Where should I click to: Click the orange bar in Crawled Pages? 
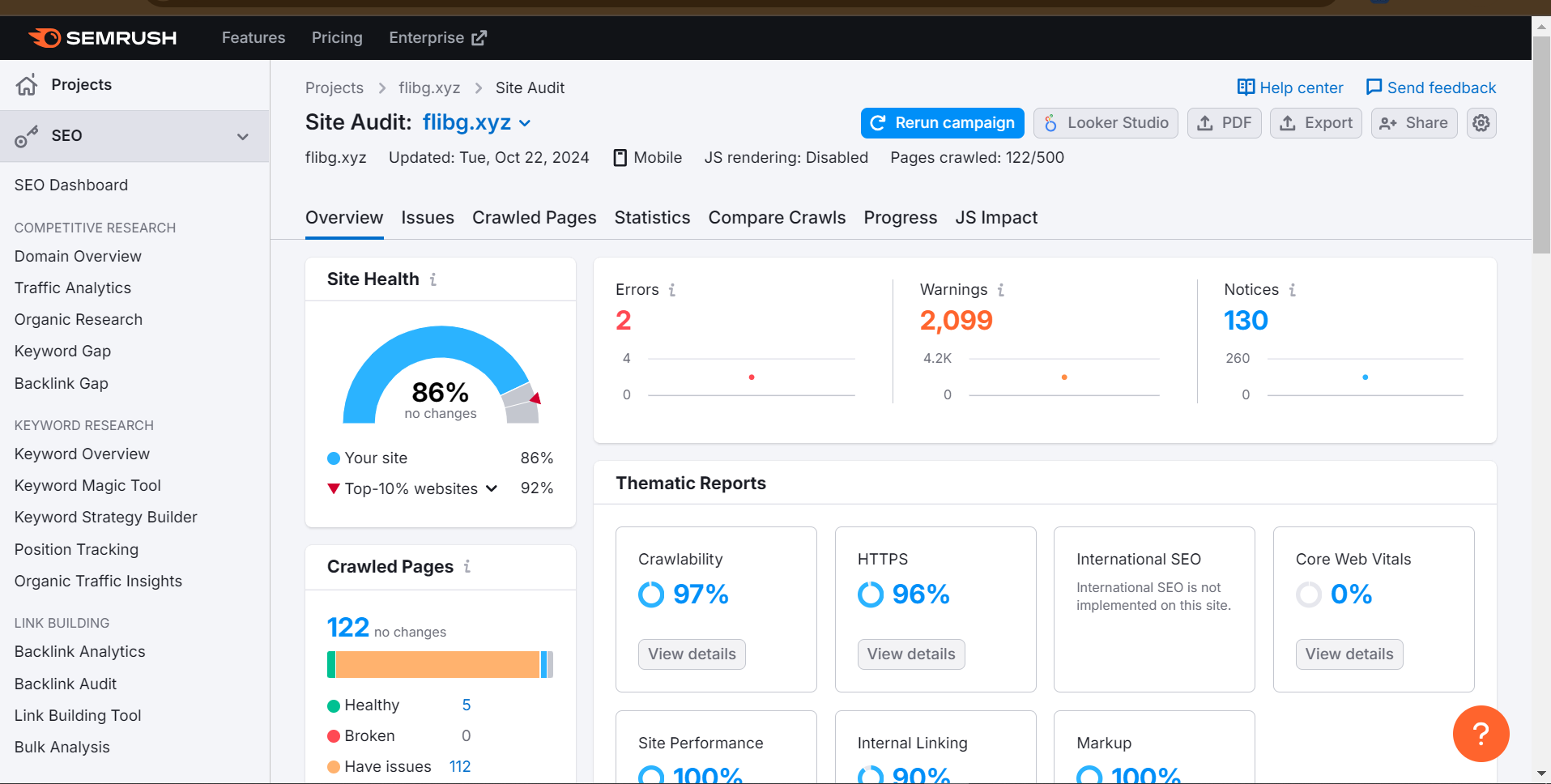coord(437,664)
